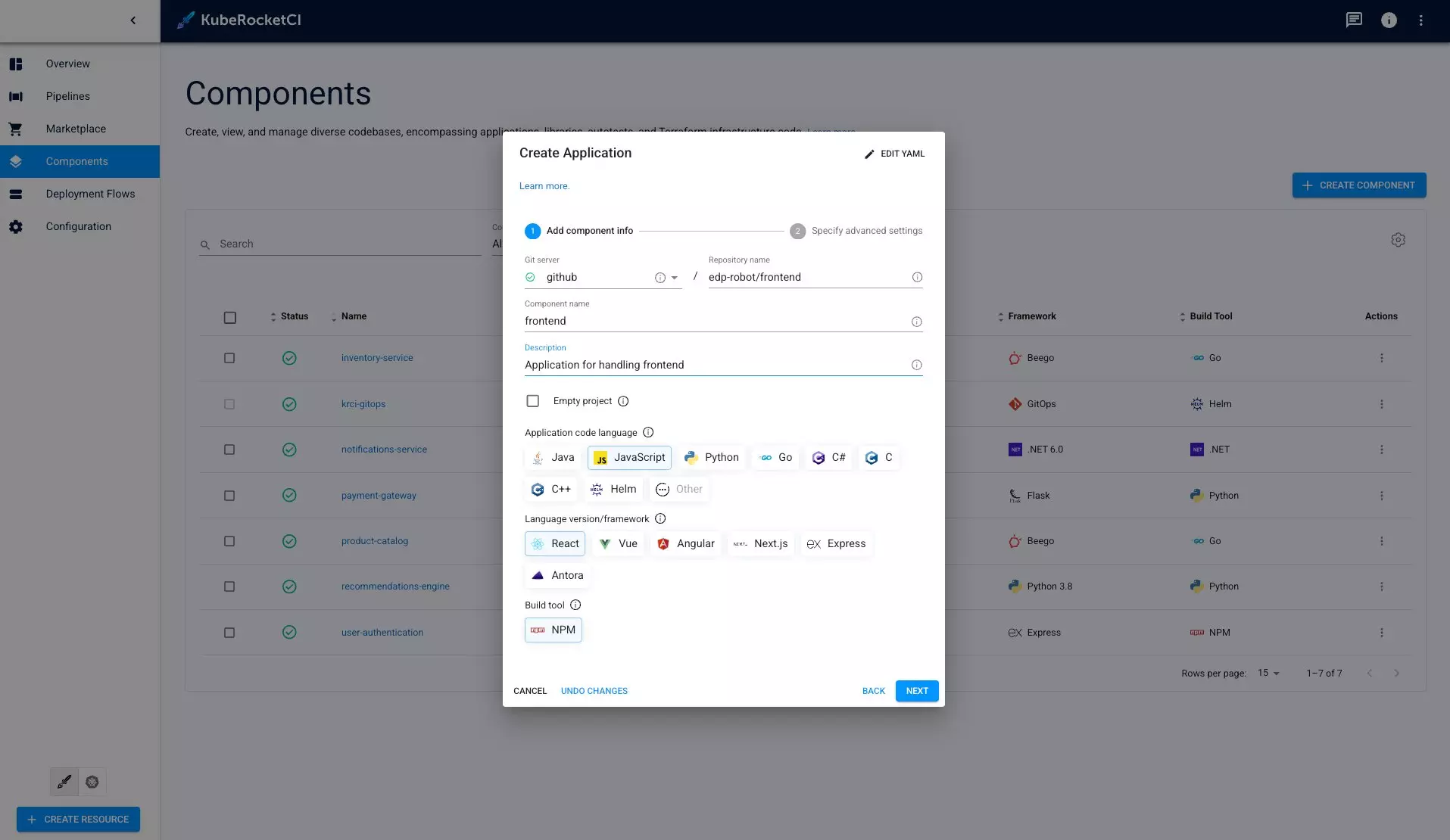Viewport: 1450px width, 840px height.
Task: Open Pipelines in the sidebar
Action: [80, 96]
